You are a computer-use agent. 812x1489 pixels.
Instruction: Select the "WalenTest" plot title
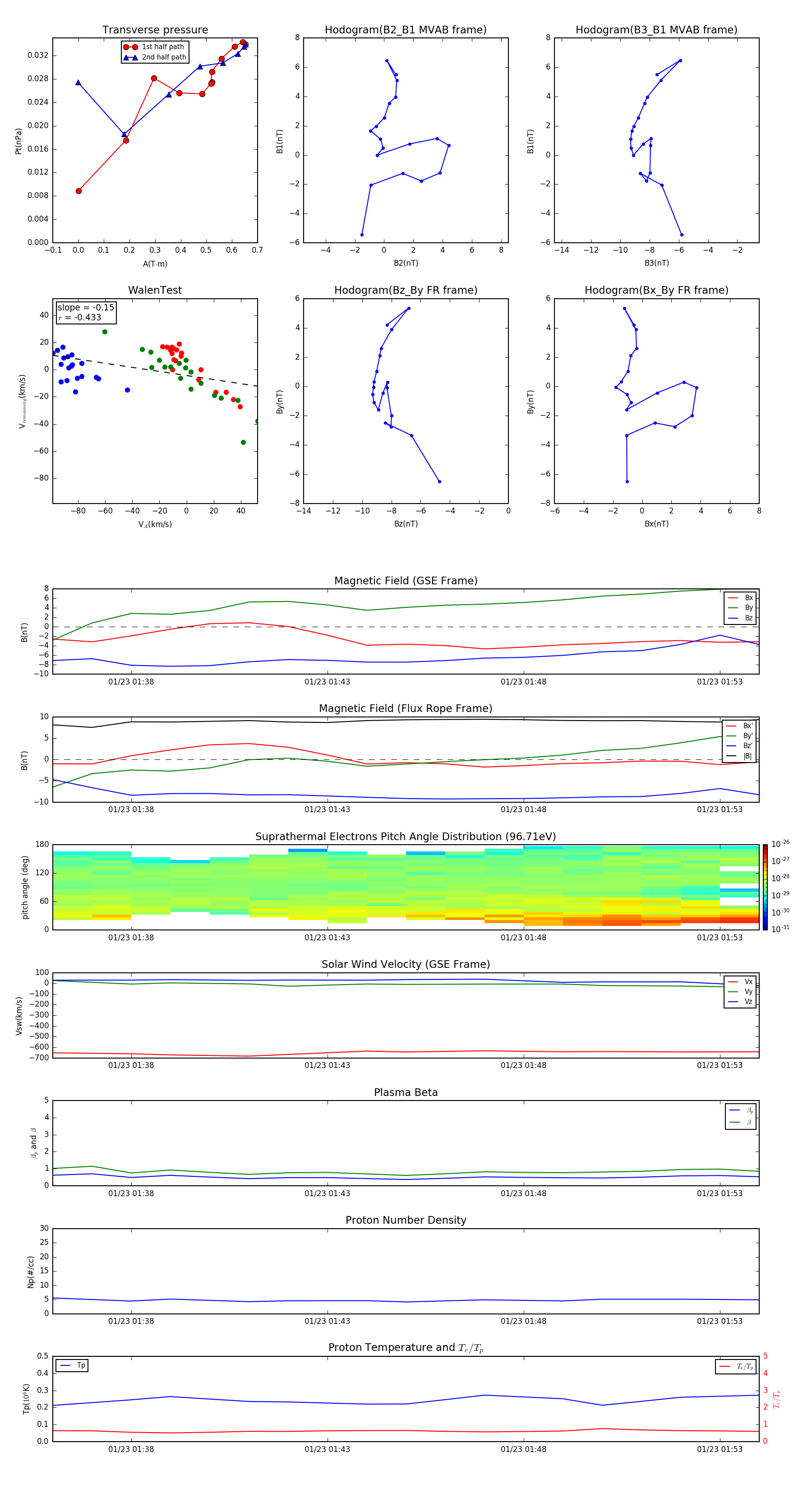pos(155,290)
